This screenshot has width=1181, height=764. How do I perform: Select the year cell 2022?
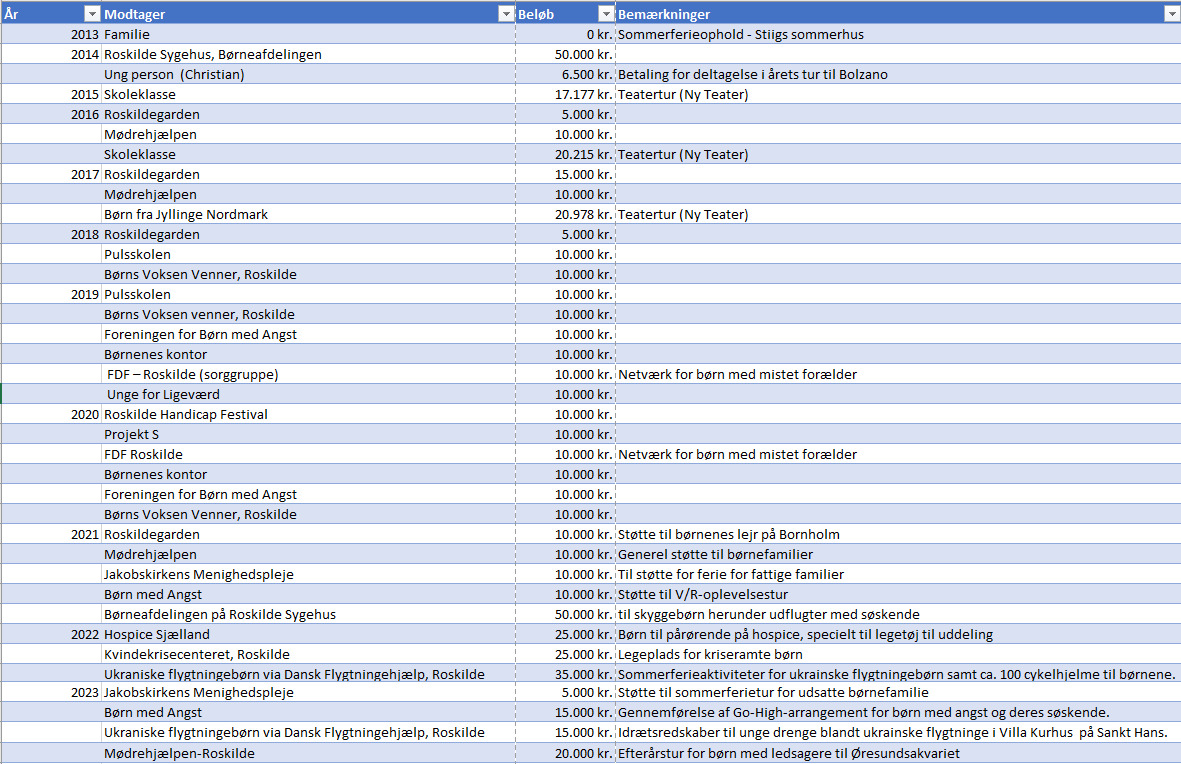coord(51,634)
